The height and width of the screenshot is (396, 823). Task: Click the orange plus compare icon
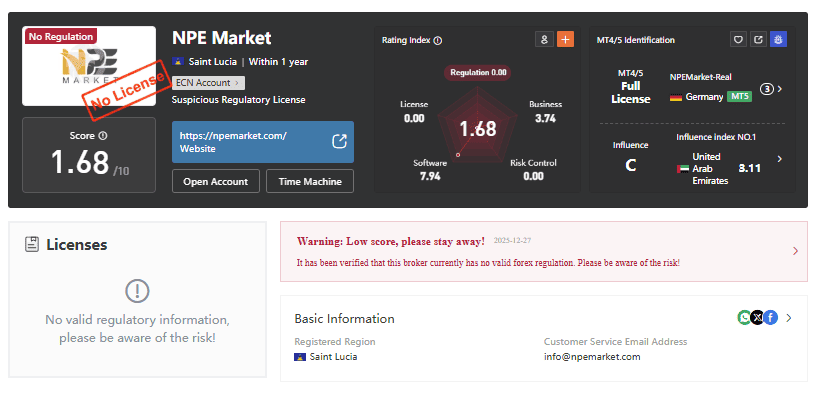[565, 39]
